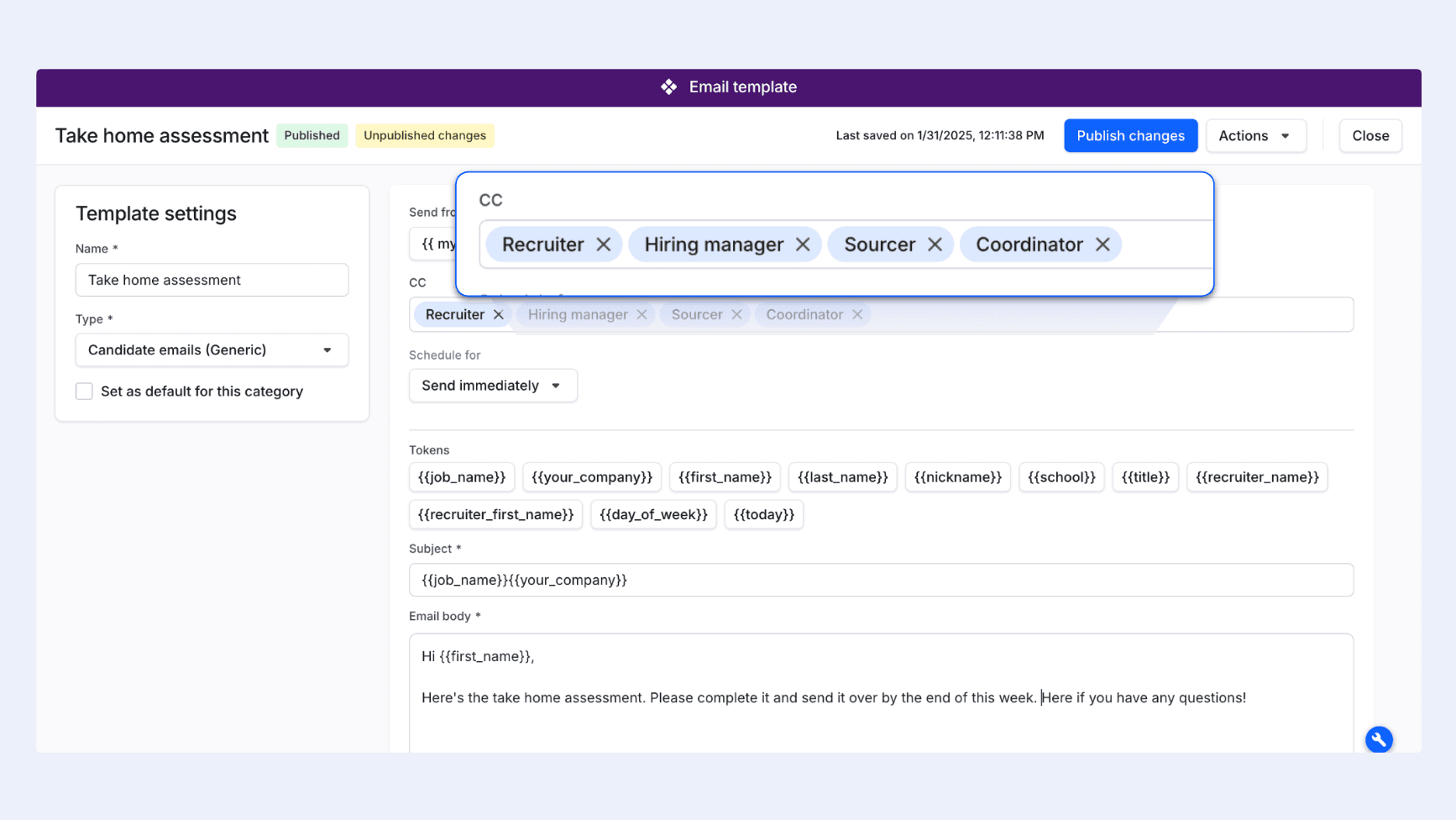Insert the {{today}} token
The width and height of the screenshot is (1456, 820).
tap(763, 514)
